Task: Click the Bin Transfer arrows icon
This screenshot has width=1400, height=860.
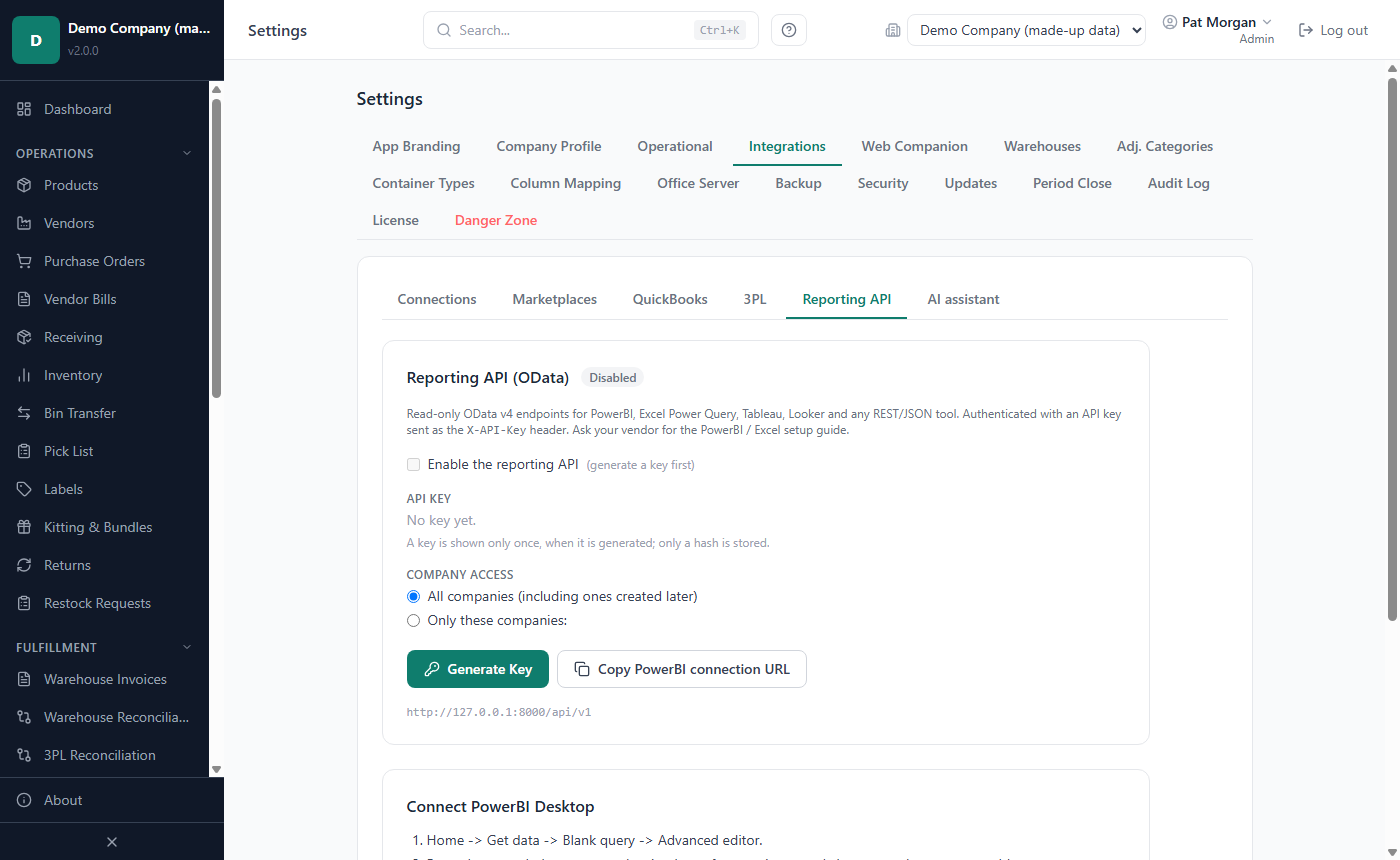Action: coord(24,413)
